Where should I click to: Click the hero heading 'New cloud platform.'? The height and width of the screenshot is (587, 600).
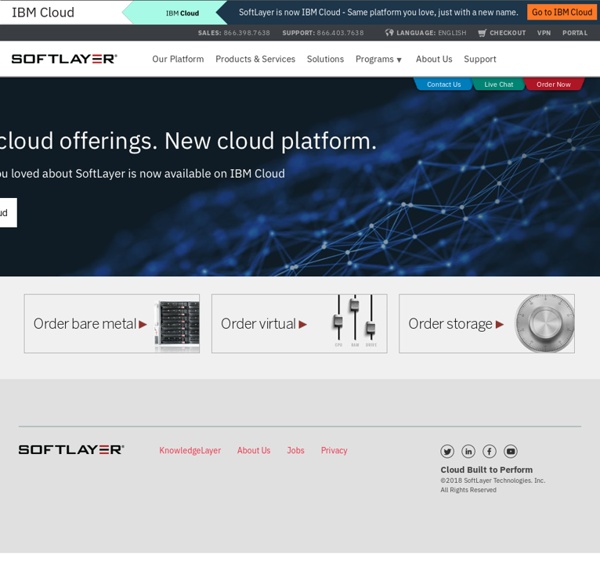pos(271,141)
